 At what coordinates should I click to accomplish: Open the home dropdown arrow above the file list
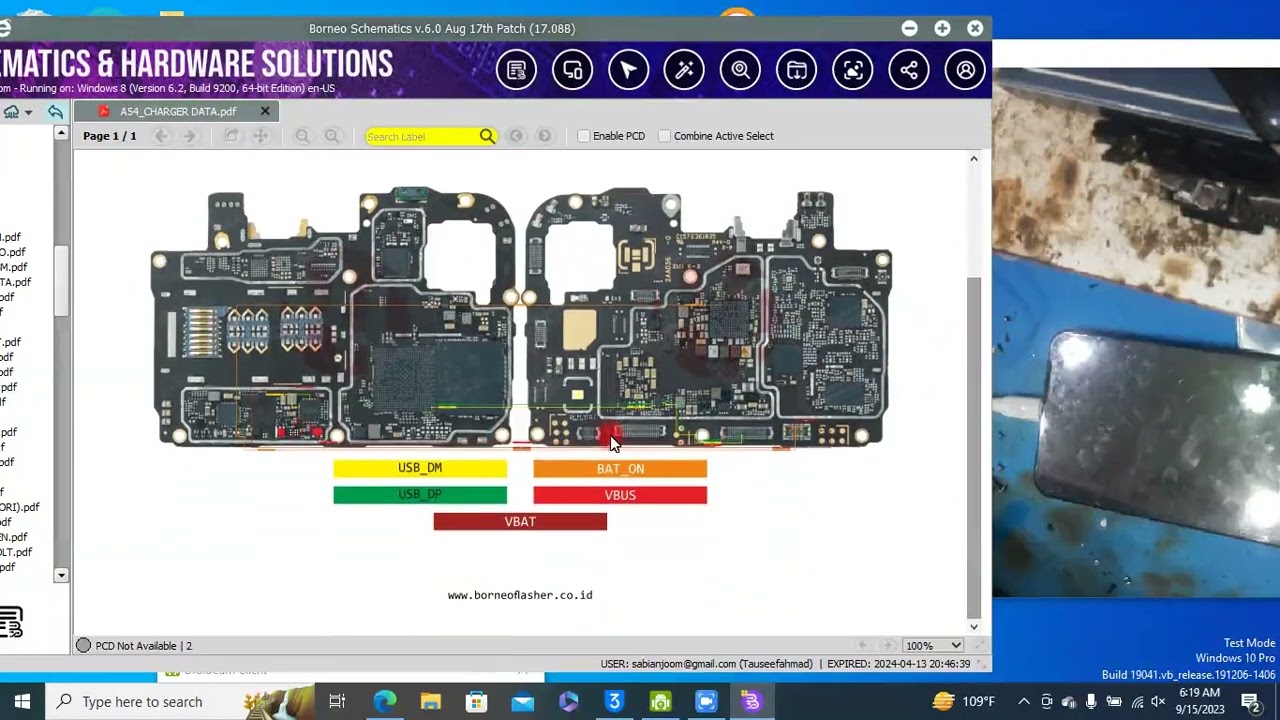click(28, 112)
